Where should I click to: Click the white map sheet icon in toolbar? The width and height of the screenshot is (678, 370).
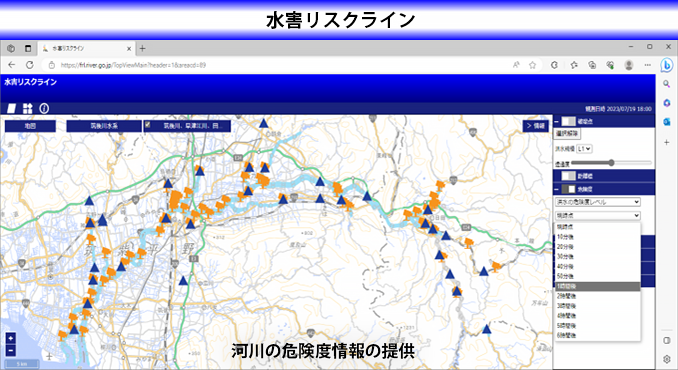(12, 108)
